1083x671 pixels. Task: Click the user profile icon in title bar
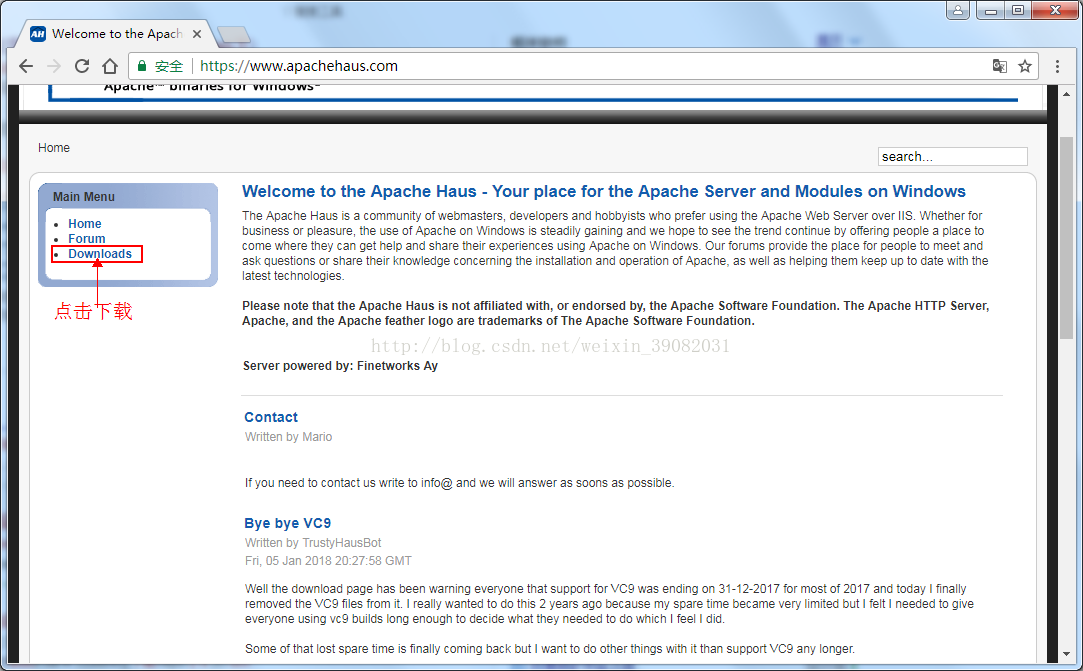(958, 10)
